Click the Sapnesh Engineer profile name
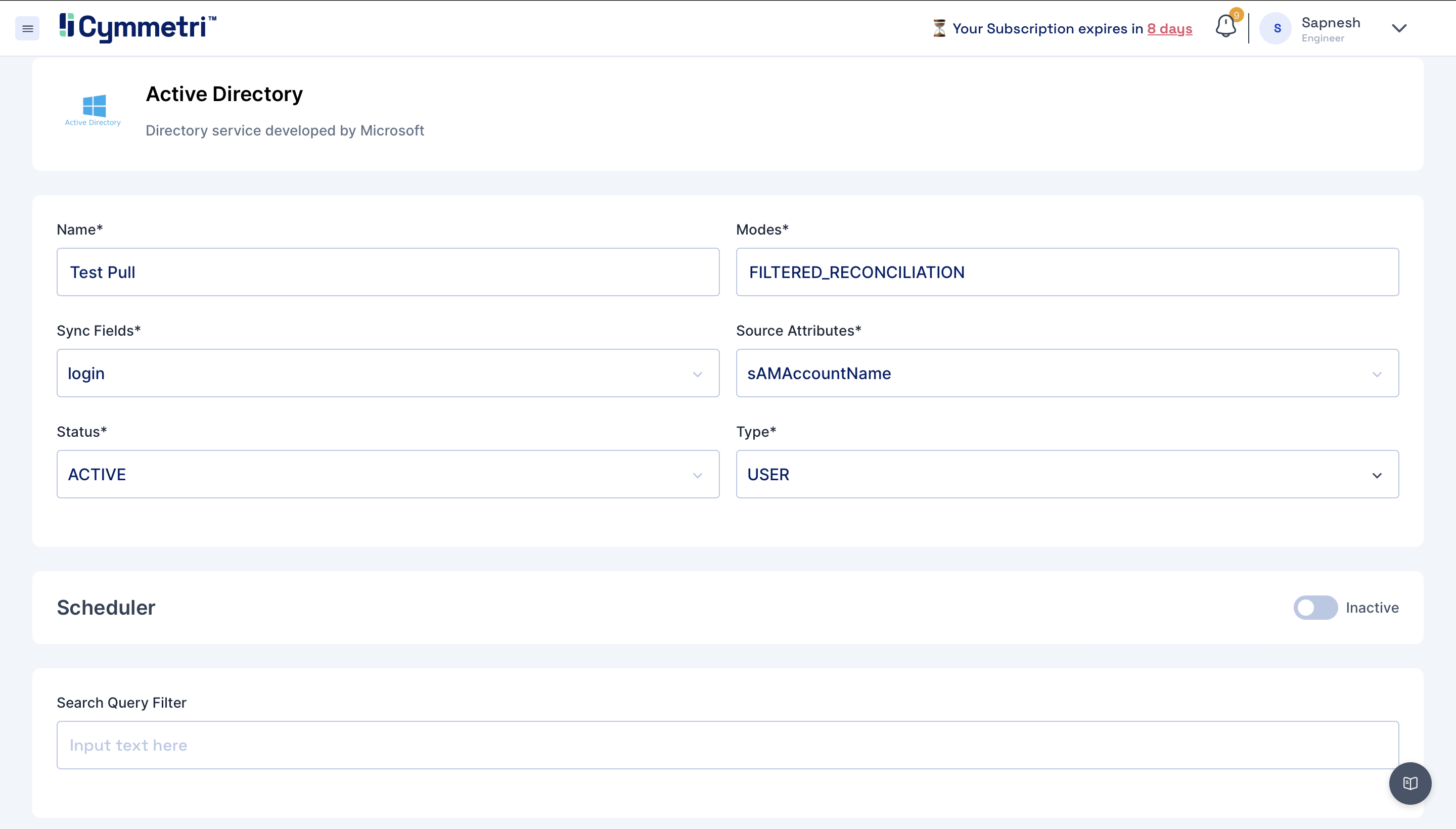1456x829 pixels. 1330,28
